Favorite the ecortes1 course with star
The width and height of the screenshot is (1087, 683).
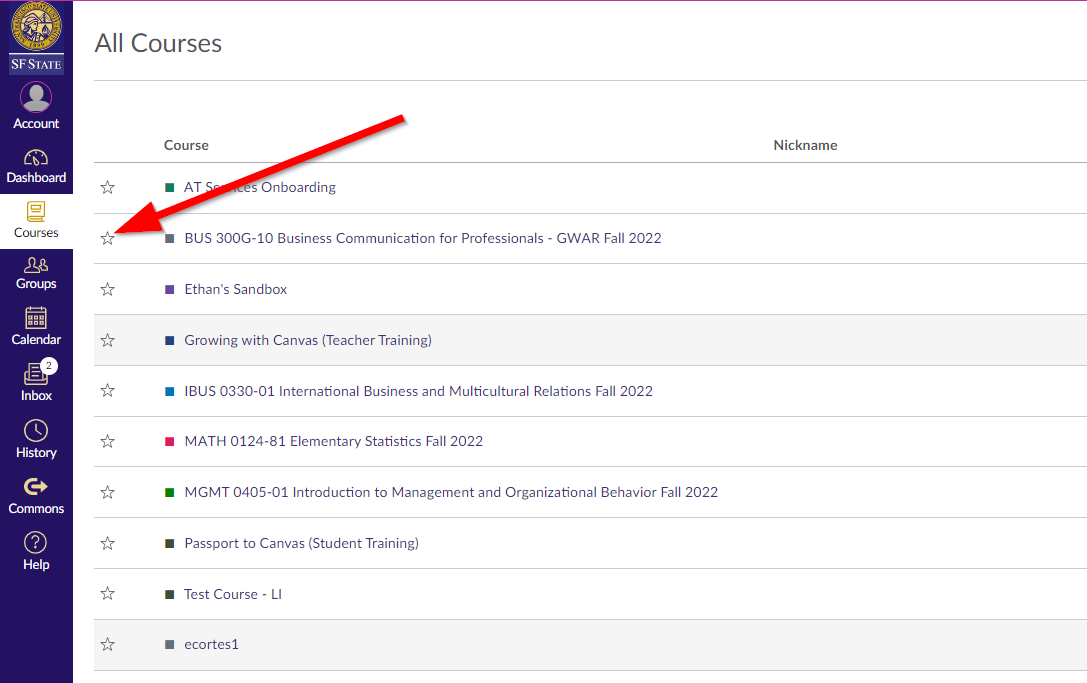point(108,645)
